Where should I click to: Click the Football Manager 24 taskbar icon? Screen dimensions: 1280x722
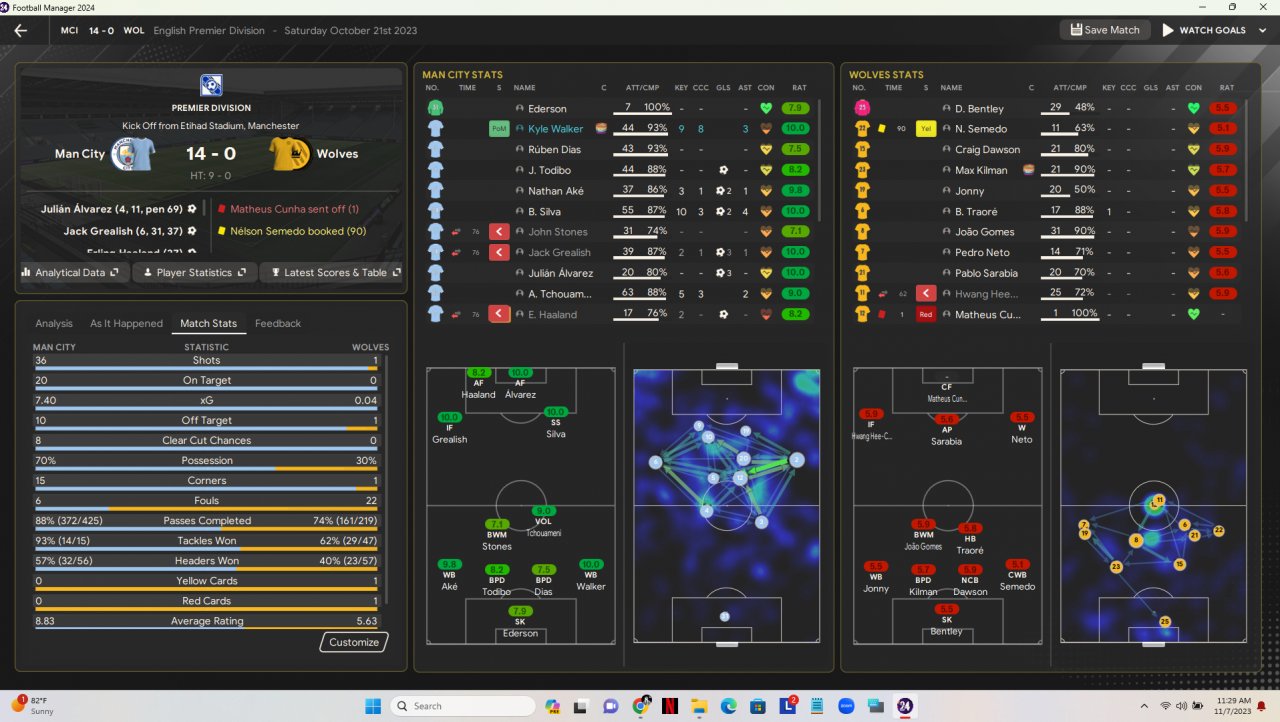click(905, 705)
